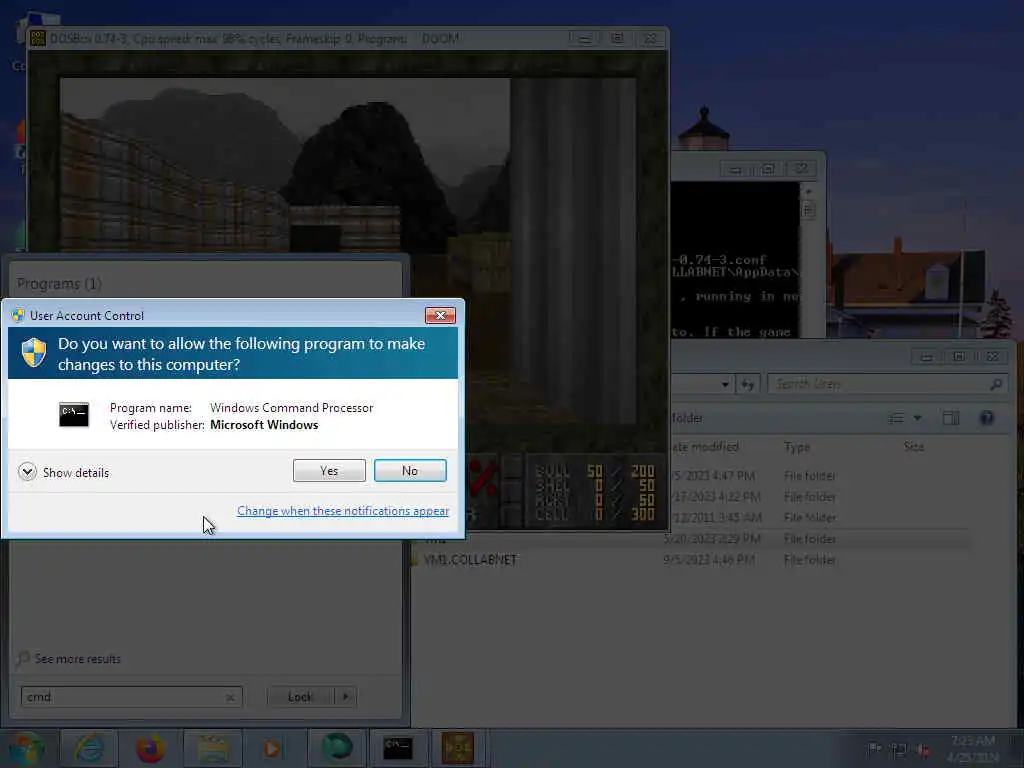
Task: Toggle the preview pane button in Explorer
Action: pos(951,418)
